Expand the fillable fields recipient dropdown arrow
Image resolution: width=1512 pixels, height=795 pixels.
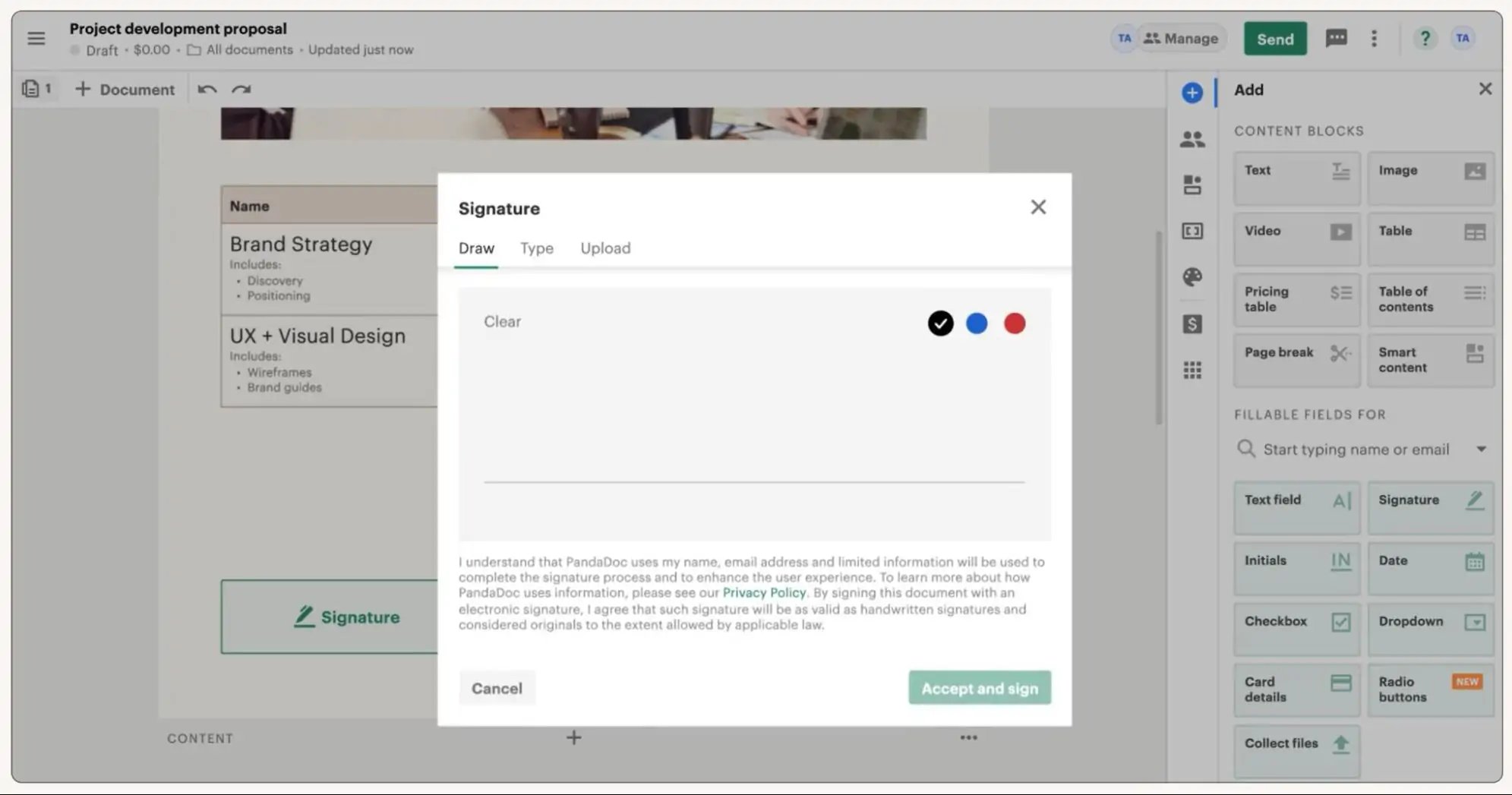tap(1480, 450)
